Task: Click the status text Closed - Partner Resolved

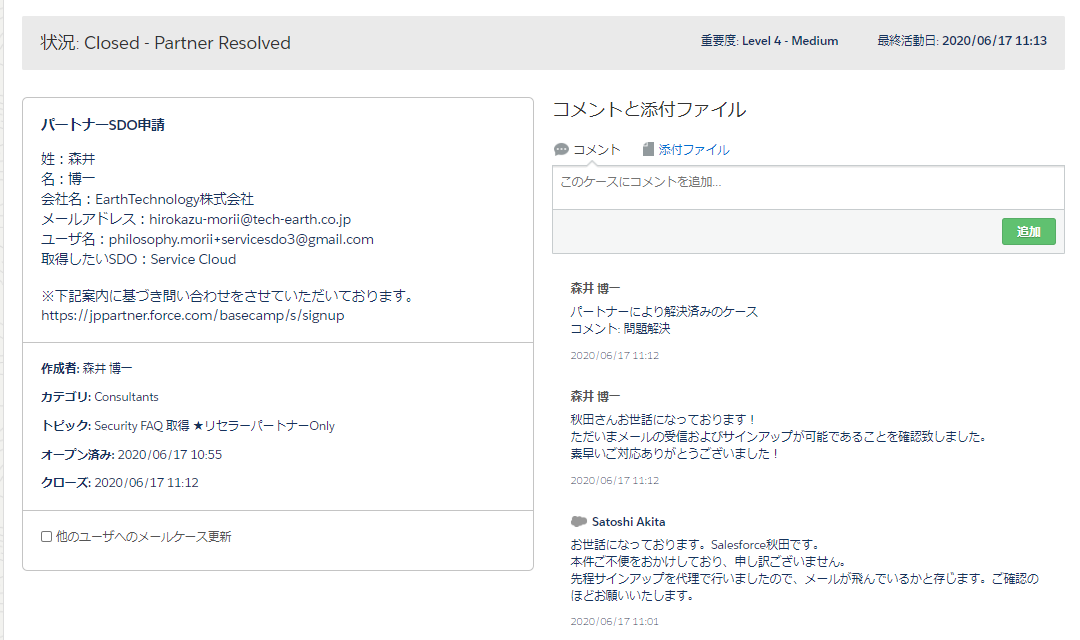Action: click(x=187, y=43)
